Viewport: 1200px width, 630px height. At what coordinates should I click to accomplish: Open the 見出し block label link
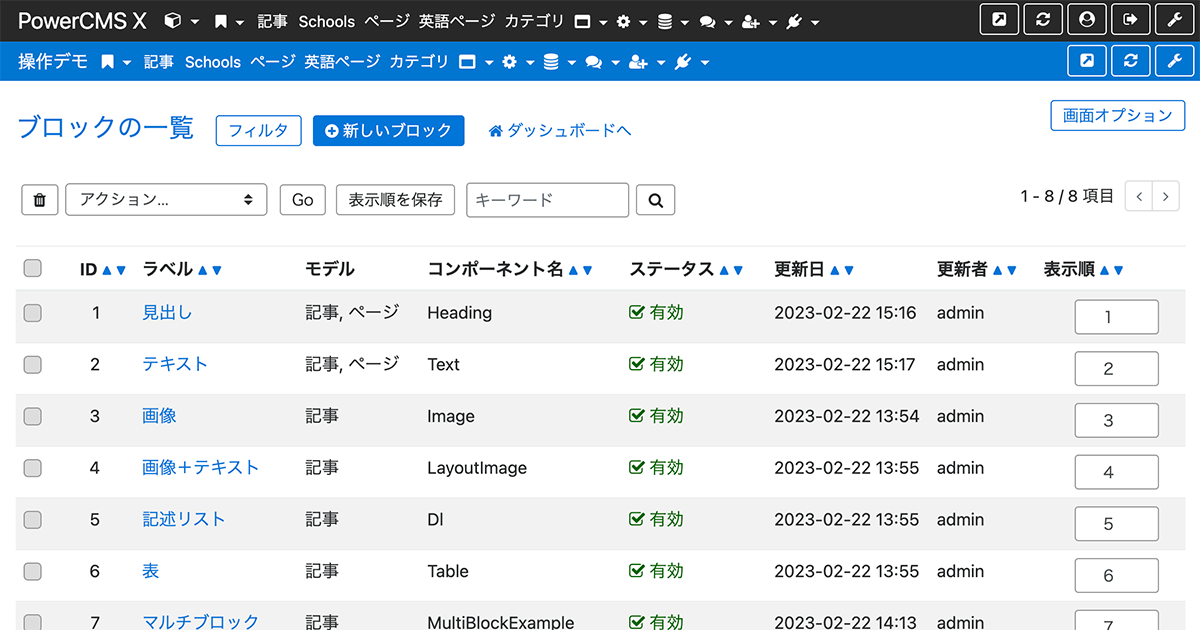(x=168, y=312)
